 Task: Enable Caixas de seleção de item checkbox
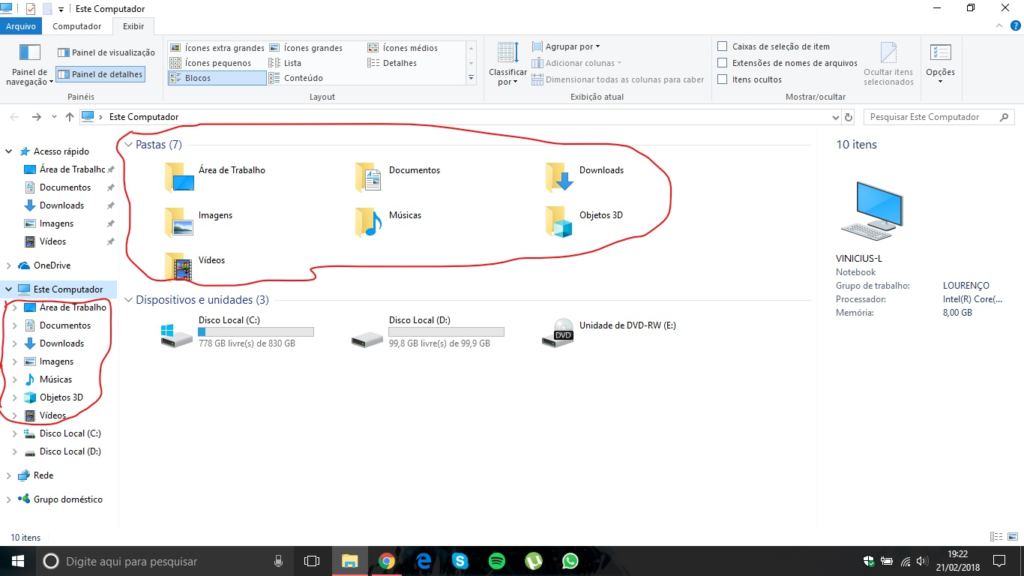pos(722,47)
